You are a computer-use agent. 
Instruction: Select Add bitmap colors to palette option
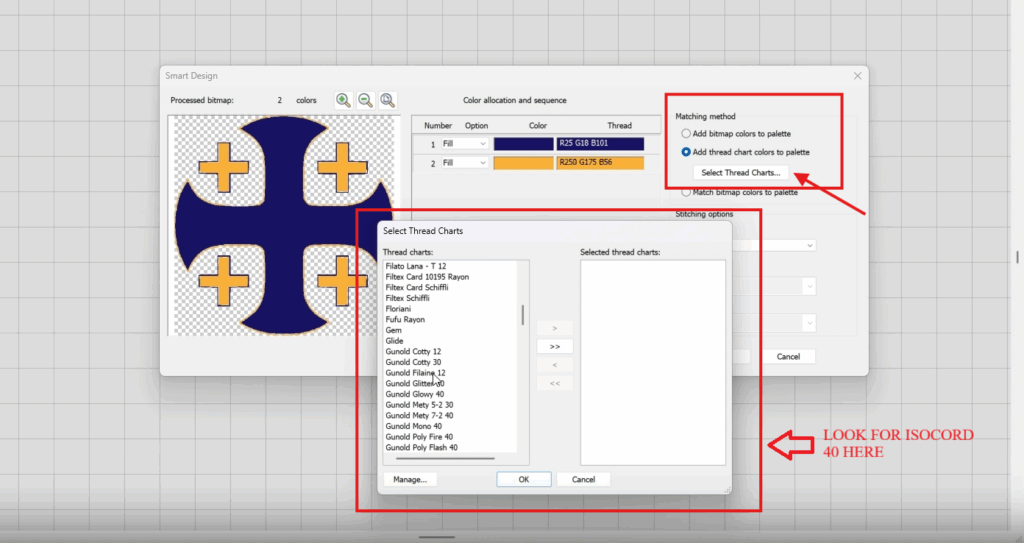coord(685,133)
